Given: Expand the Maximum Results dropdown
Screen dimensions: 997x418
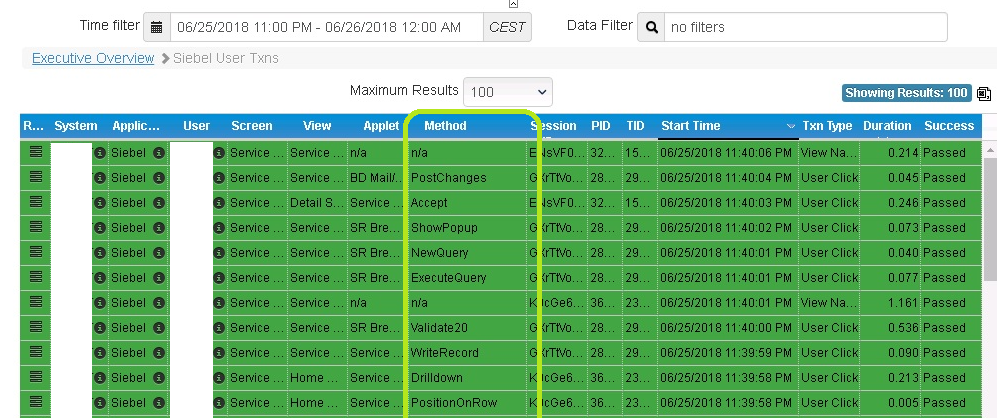Looking at the screenshot, I should [x=508, y=92].
